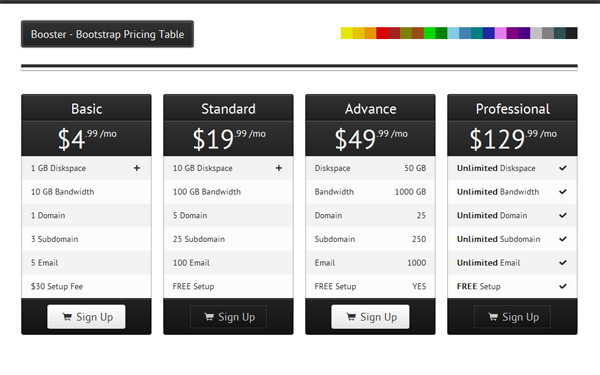Select the 10 GB Bandwidth row
The width and height of the screenshot is (600, 375).
coord(86,192)
